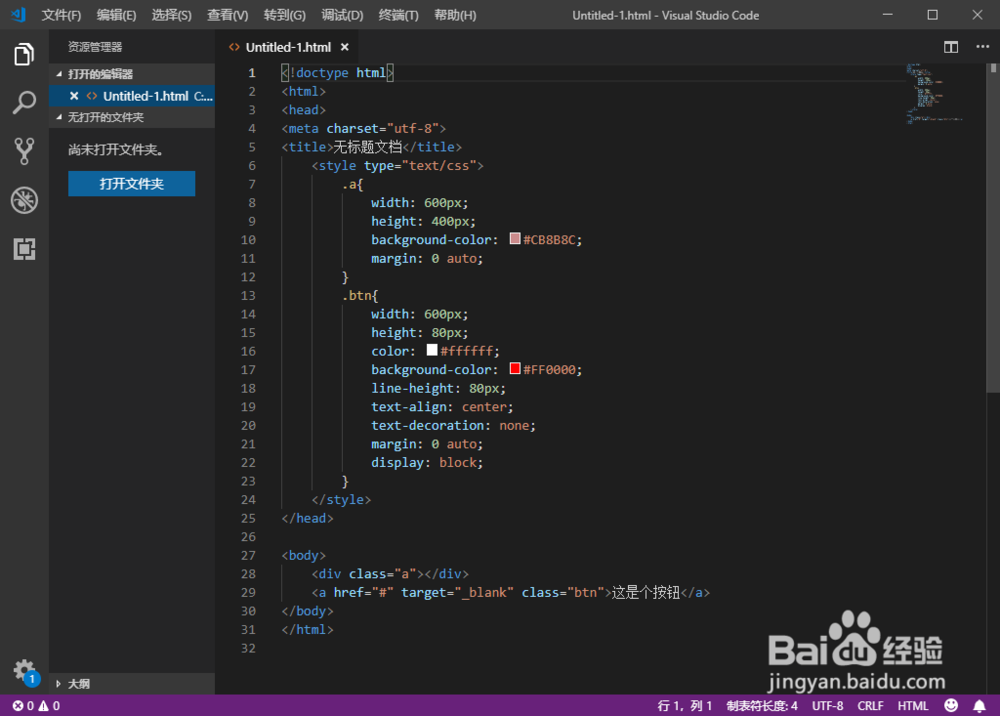Open the editor more actions ellipsis
This screenshot has height=716, width=1000.
click(982, 47)
